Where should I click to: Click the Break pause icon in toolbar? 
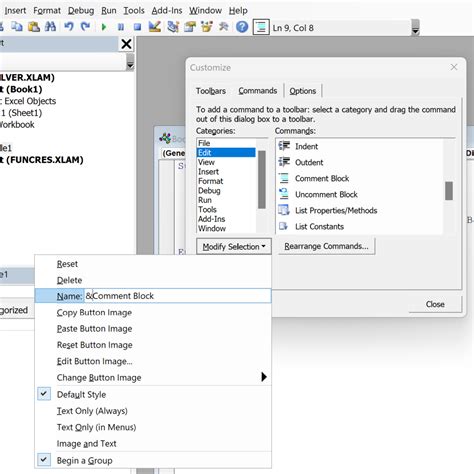[x=121, y=27]
